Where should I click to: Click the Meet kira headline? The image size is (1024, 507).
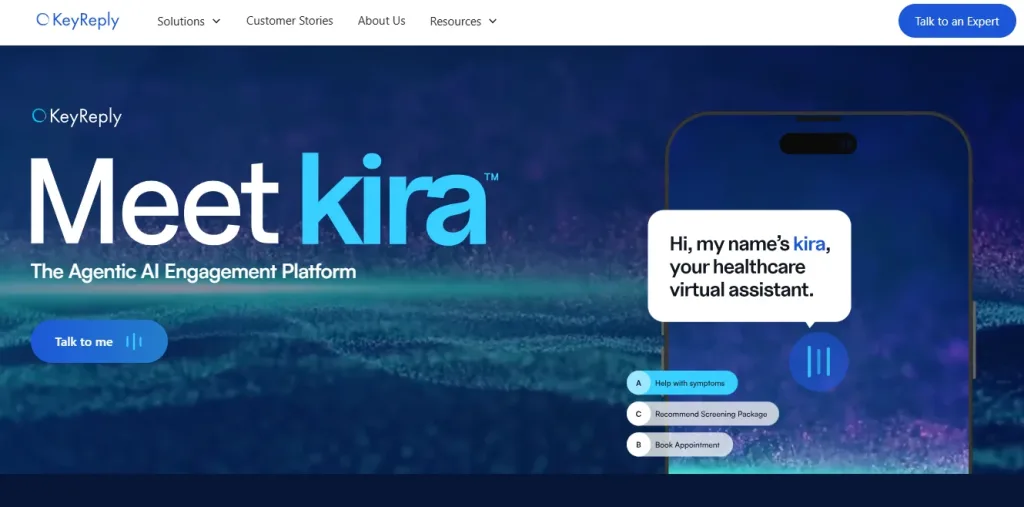pyautogui.click(x=264, y=201)
